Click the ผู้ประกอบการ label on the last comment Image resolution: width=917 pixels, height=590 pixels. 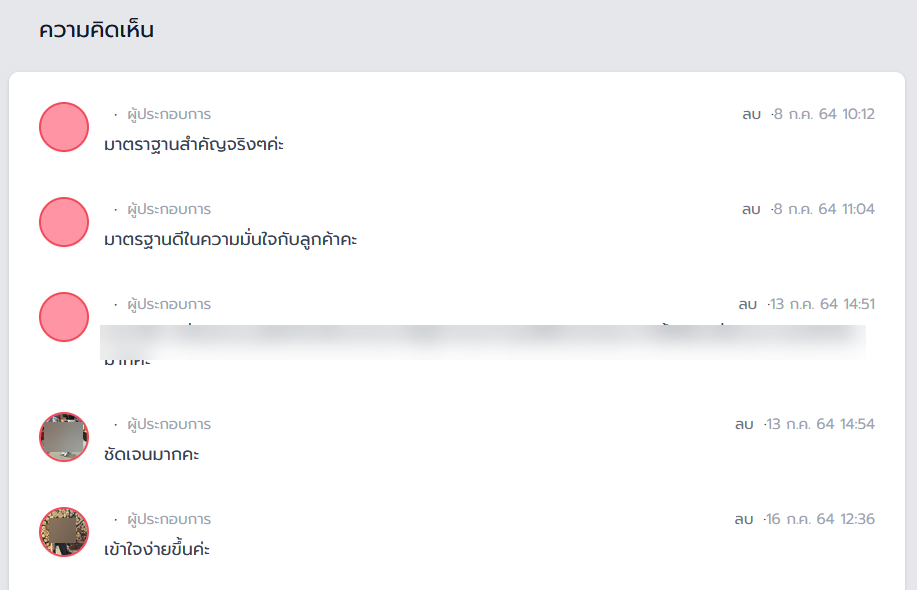click(x=169, y=519)
